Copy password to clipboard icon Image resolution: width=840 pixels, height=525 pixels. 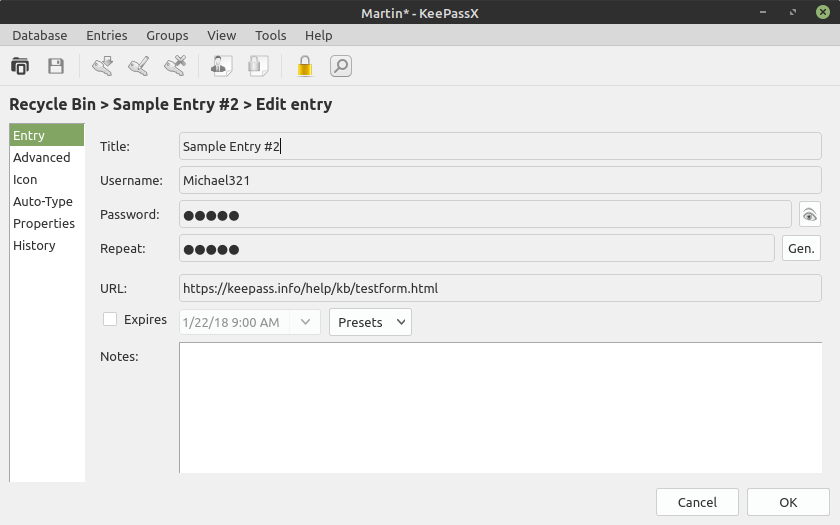point(258,66)
